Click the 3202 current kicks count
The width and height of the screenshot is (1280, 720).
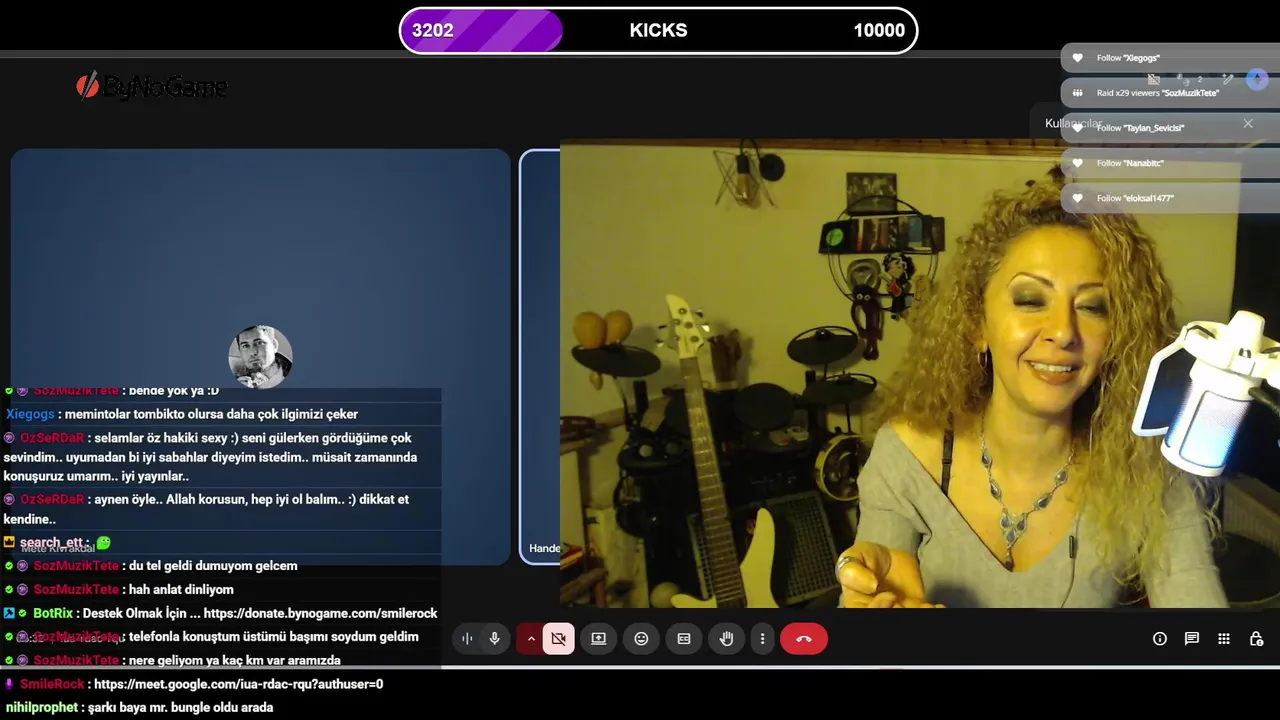coord(433,30)
